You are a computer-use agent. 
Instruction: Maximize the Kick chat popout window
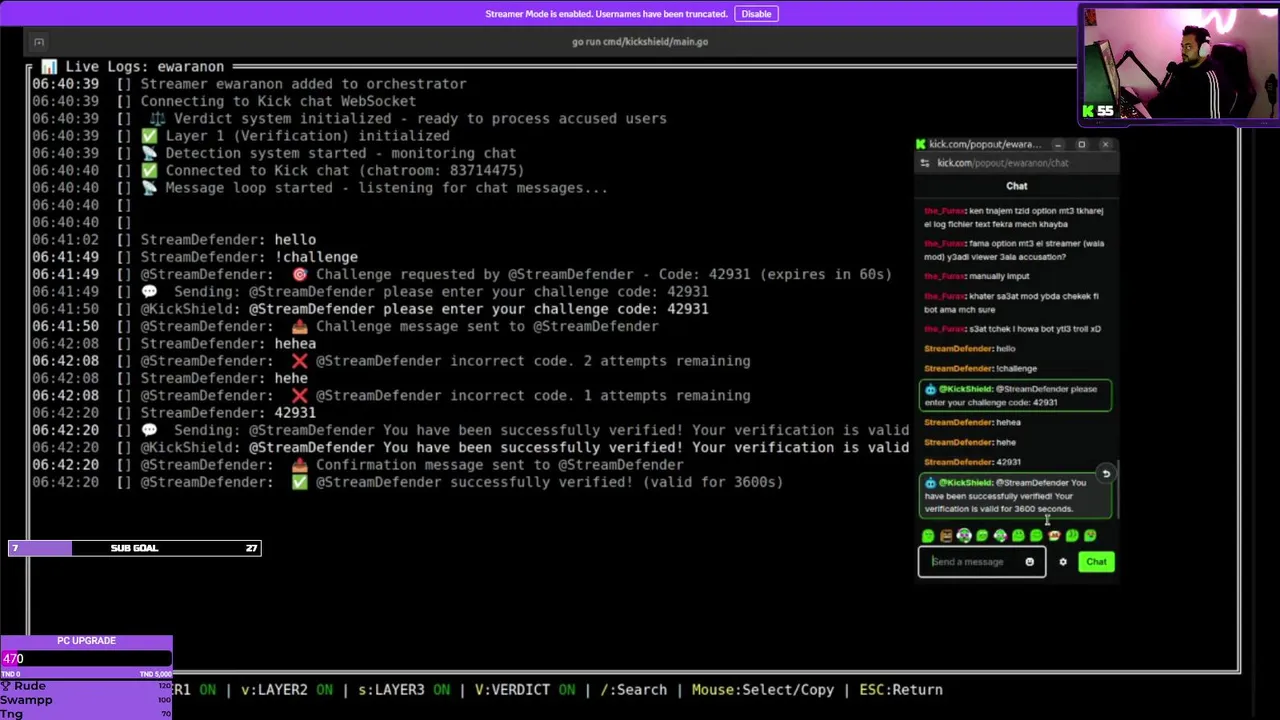coord(1081,145)
